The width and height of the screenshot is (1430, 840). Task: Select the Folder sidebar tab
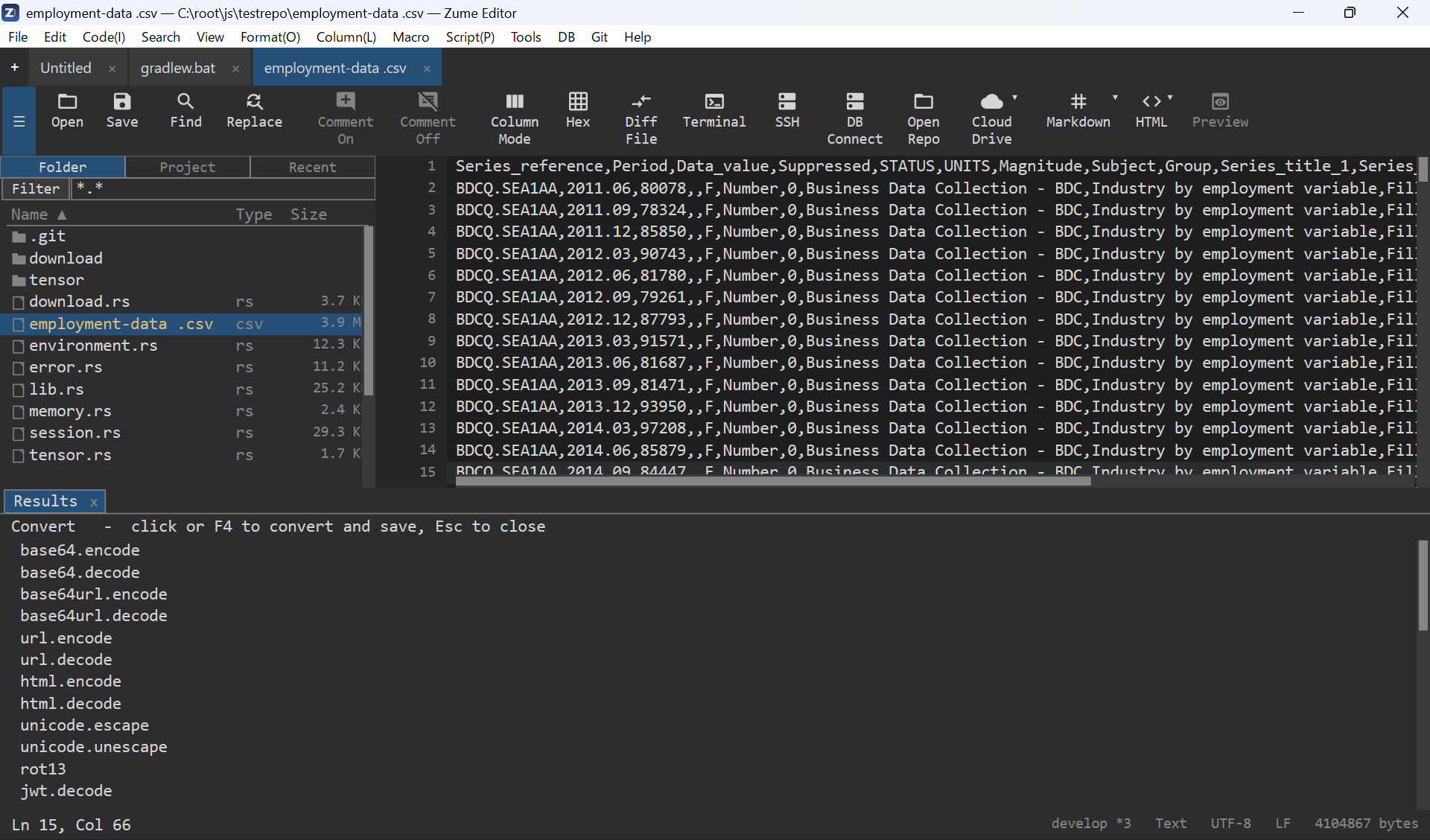pos(63,167)
